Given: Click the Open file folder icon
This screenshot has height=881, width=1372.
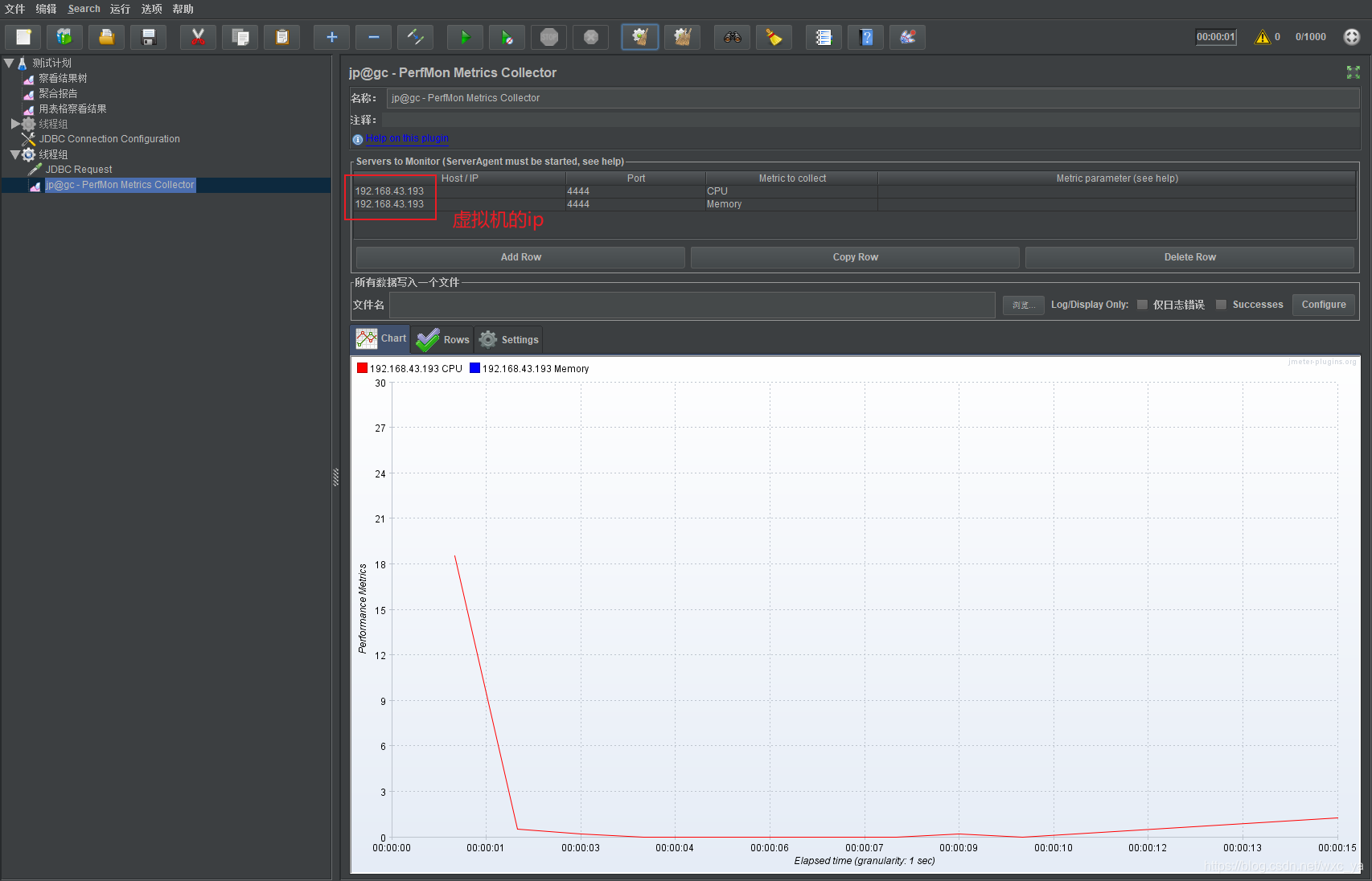Looking at the screenshot, I should 106,37.
